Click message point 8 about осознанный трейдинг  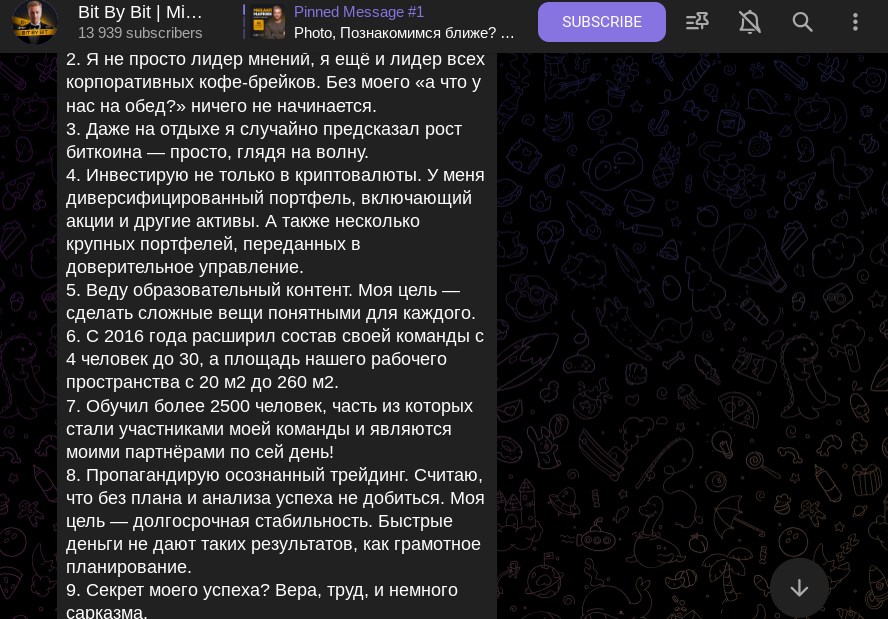[x=275, y=521]
